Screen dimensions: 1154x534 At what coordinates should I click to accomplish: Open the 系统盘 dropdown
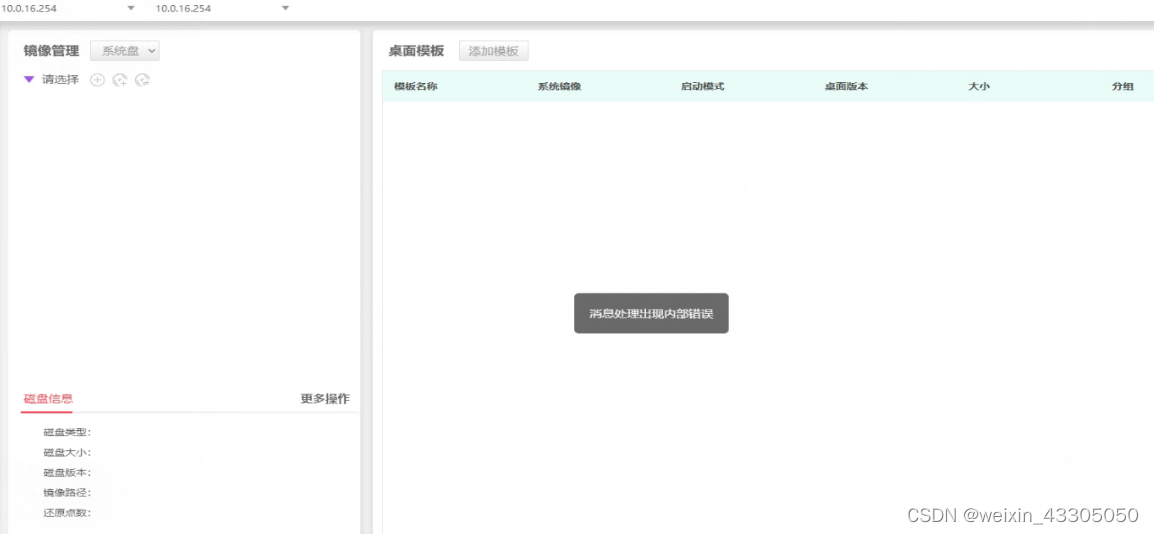pyautogui.click(x=125, y=51)
